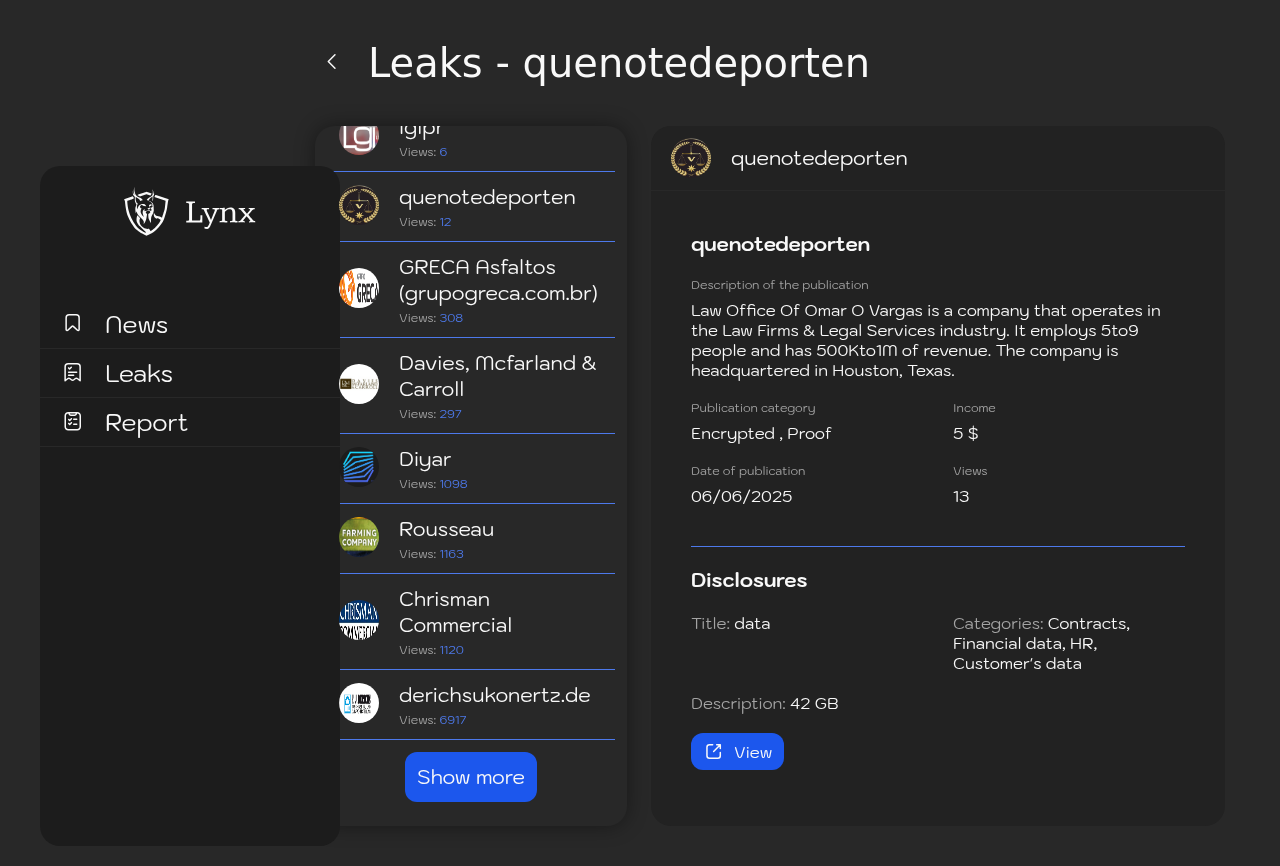This screenshot has height=866, width=1280.
Task: Open the News menu item
Action: pyautogui.click(x=190, y=324)
